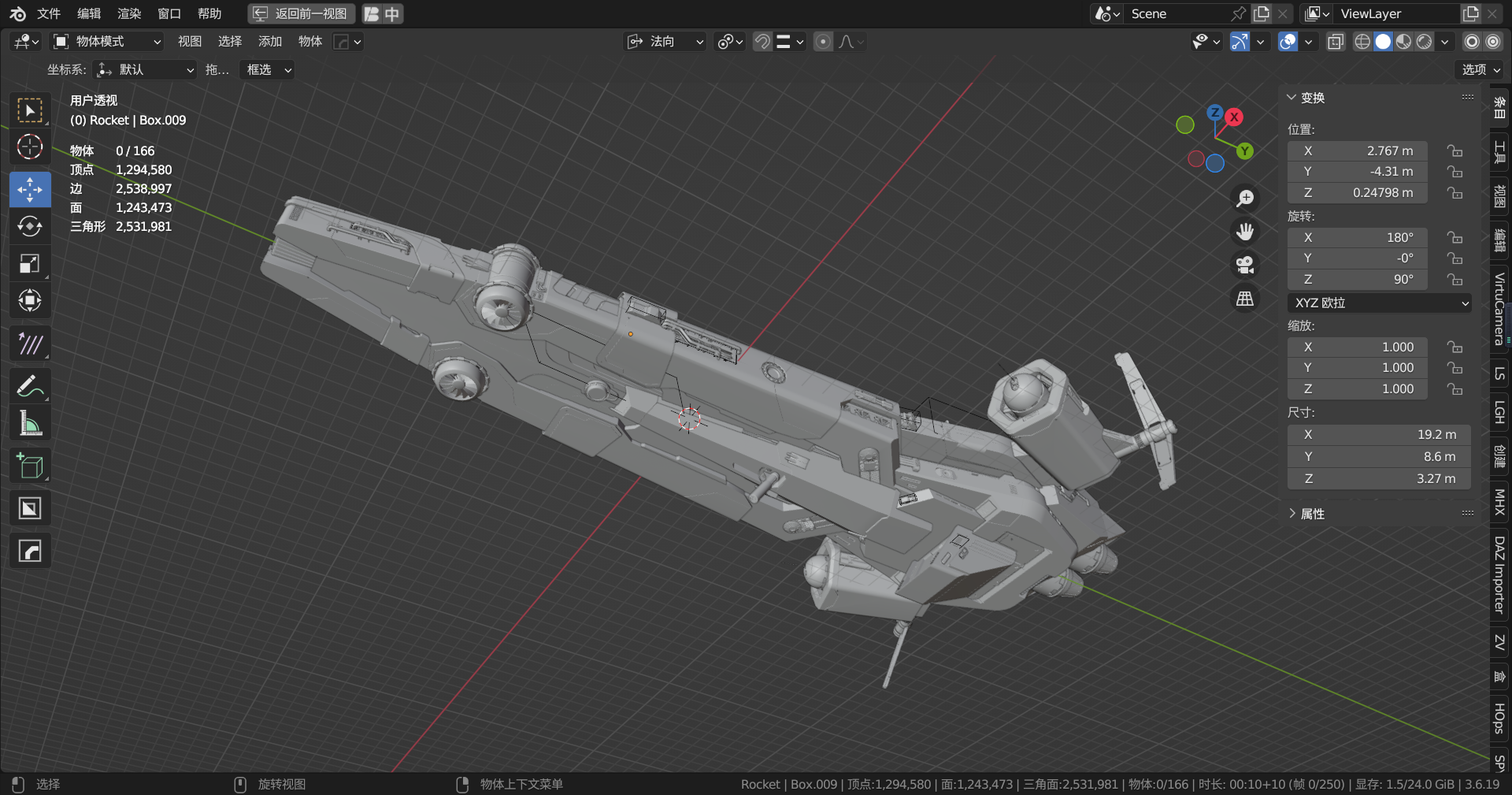
Task: Select the Add Cube tool
Action: pos(30,466)
